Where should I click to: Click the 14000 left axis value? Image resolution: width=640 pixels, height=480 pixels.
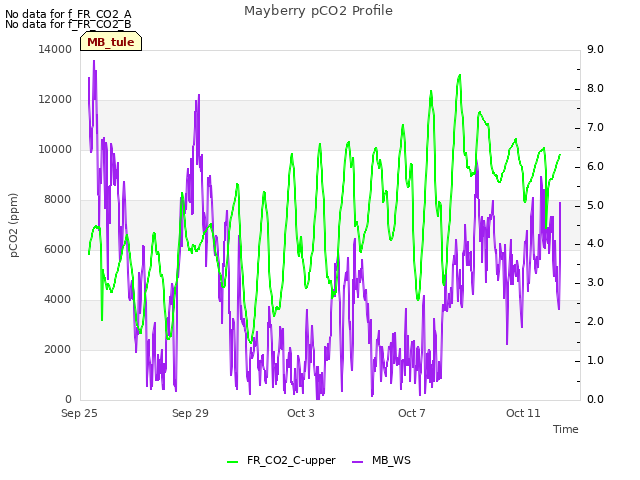point(55,49)
